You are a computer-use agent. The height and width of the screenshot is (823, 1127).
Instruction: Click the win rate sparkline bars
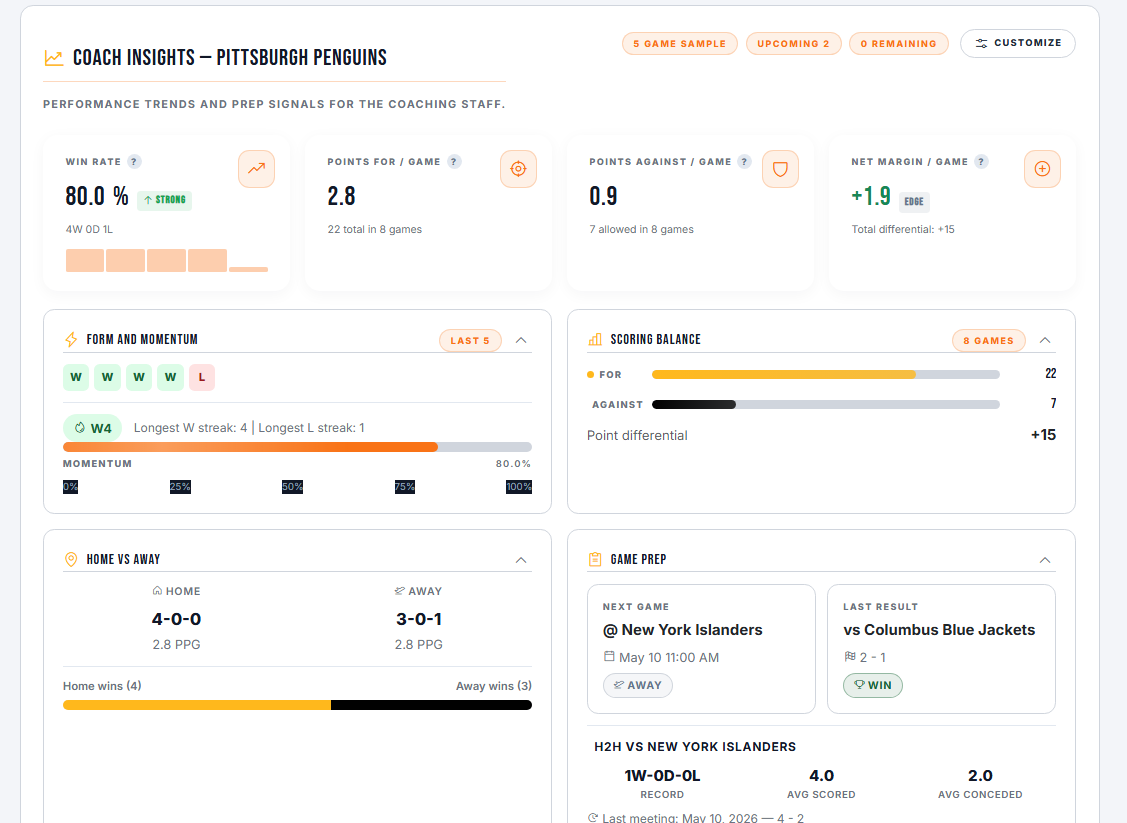click(x=167, y=260)
